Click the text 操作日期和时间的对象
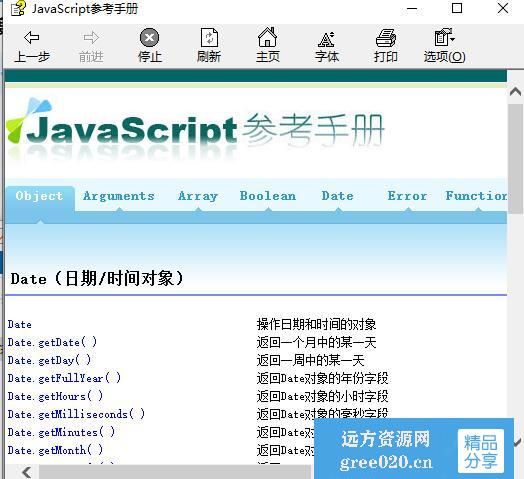This screenshot has width=524, height=479. coord(316,325)
